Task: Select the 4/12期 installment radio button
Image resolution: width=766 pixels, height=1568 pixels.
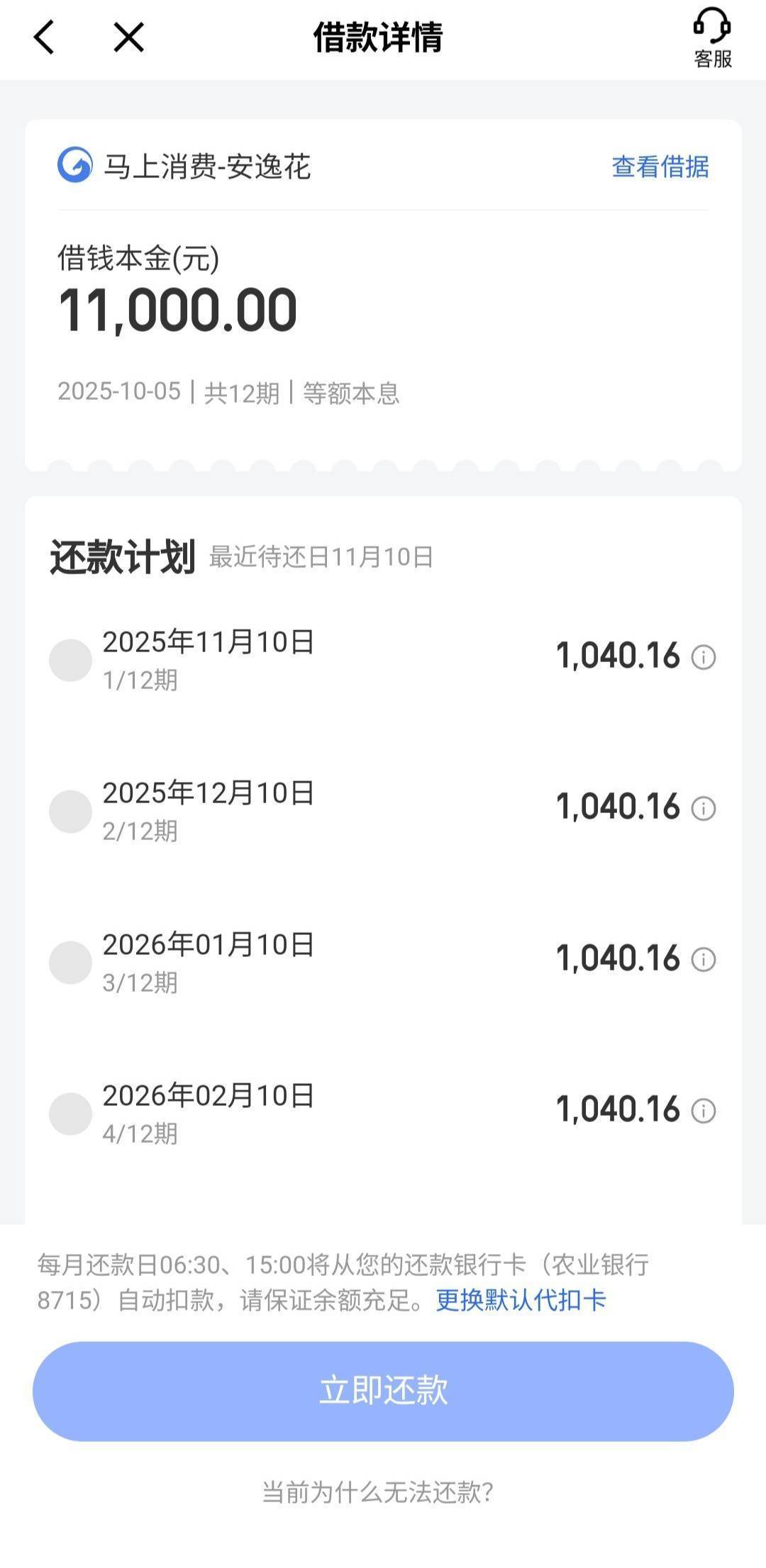Action: (70, 1113)
